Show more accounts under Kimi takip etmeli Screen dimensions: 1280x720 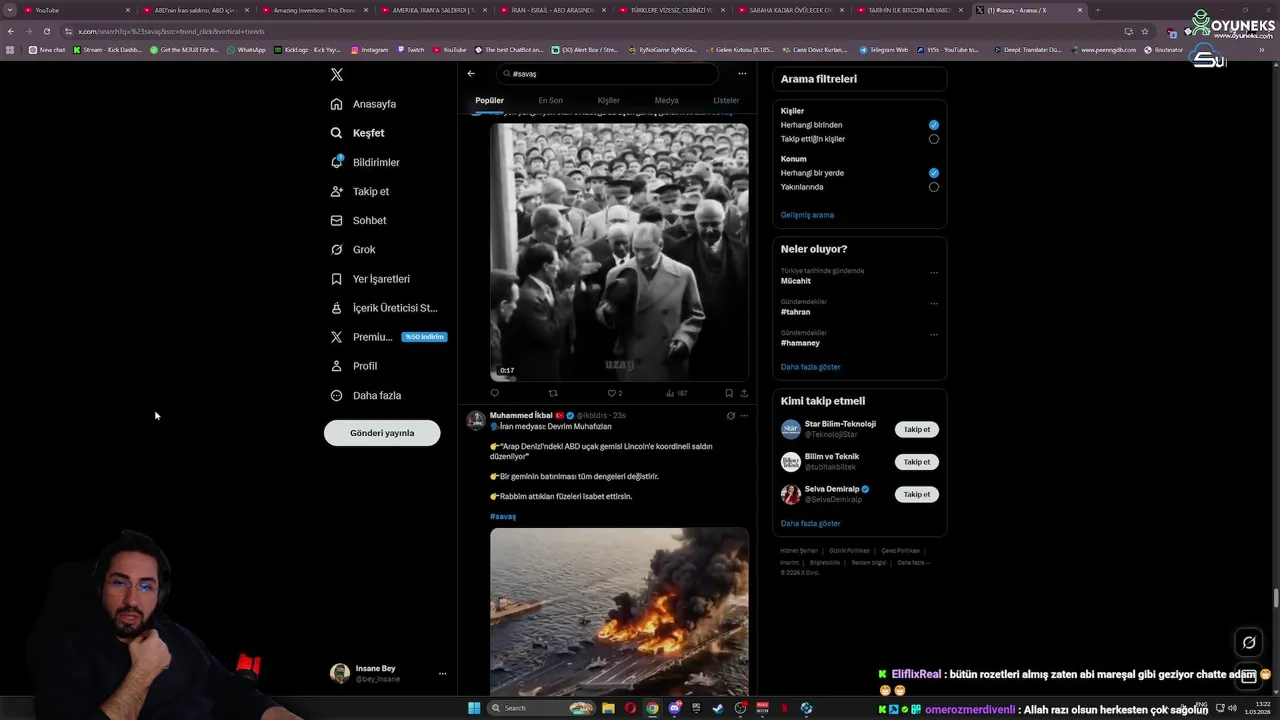810,523
